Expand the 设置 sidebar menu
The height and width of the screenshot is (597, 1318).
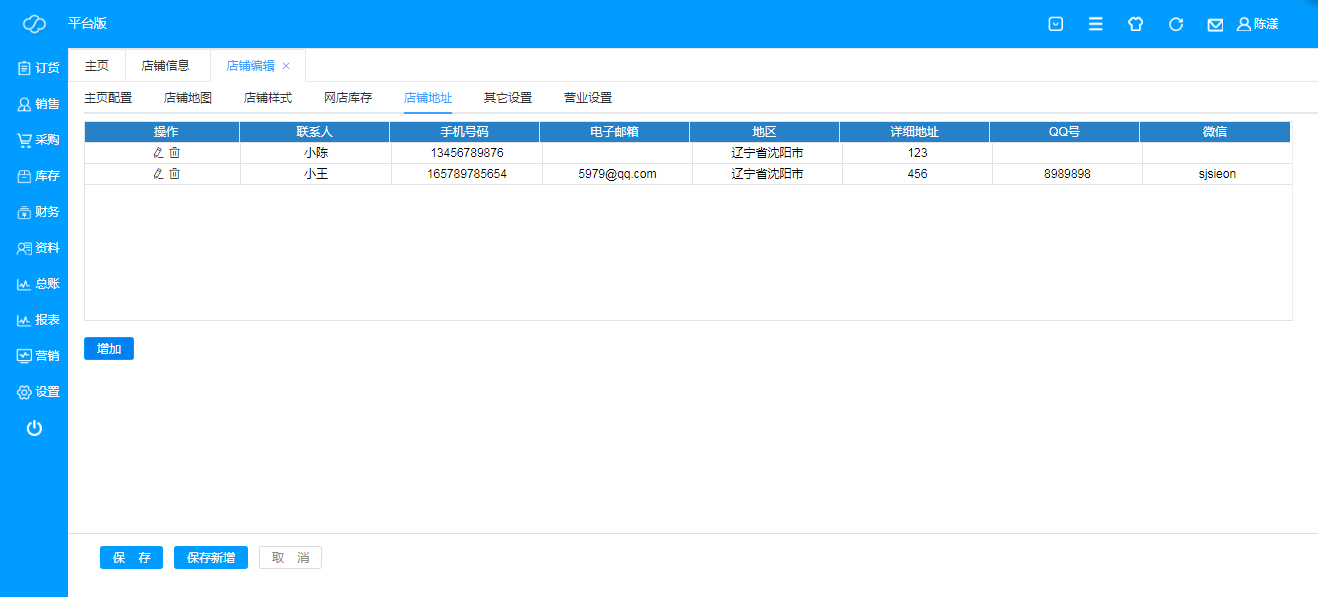[38, 392]
